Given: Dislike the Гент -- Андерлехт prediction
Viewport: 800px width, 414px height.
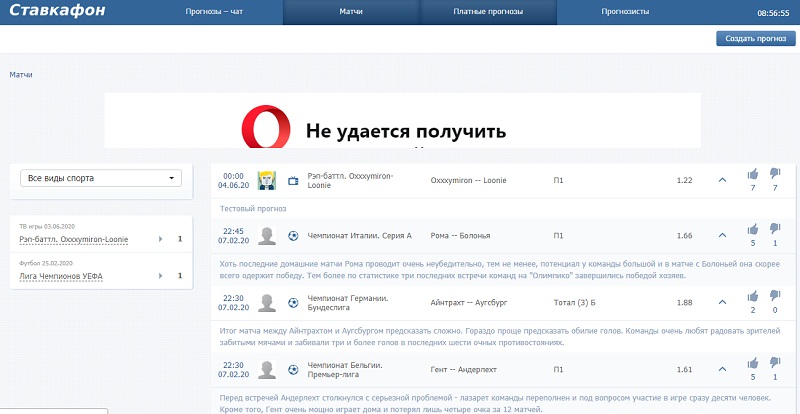Looking at the screenshot, I should 775,363.
